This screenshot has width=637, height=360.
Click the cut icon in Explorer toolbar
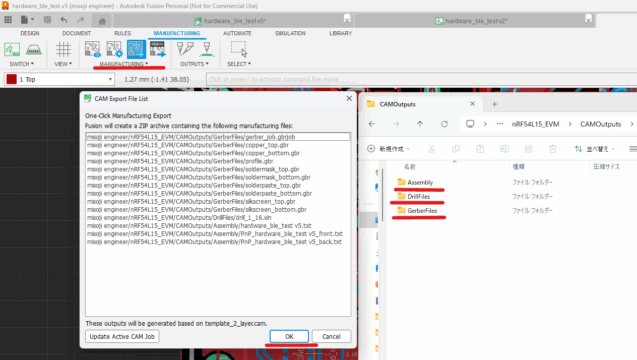431,149
